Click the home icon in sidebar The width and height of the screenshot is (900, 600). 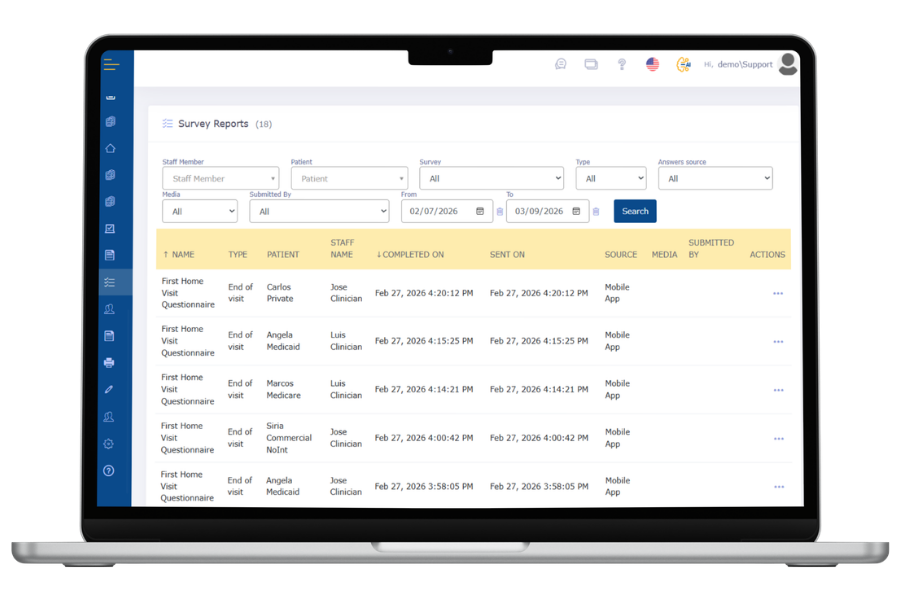click(110, 148)
